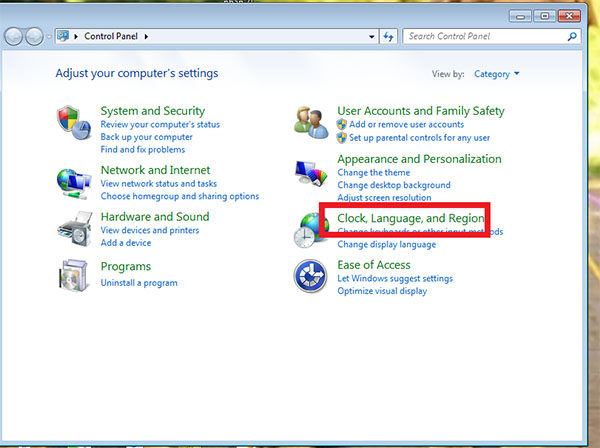Minimize the Control Panel window
Image resolution: width=600 pixels, height=448 pixels.
point(520,16)
